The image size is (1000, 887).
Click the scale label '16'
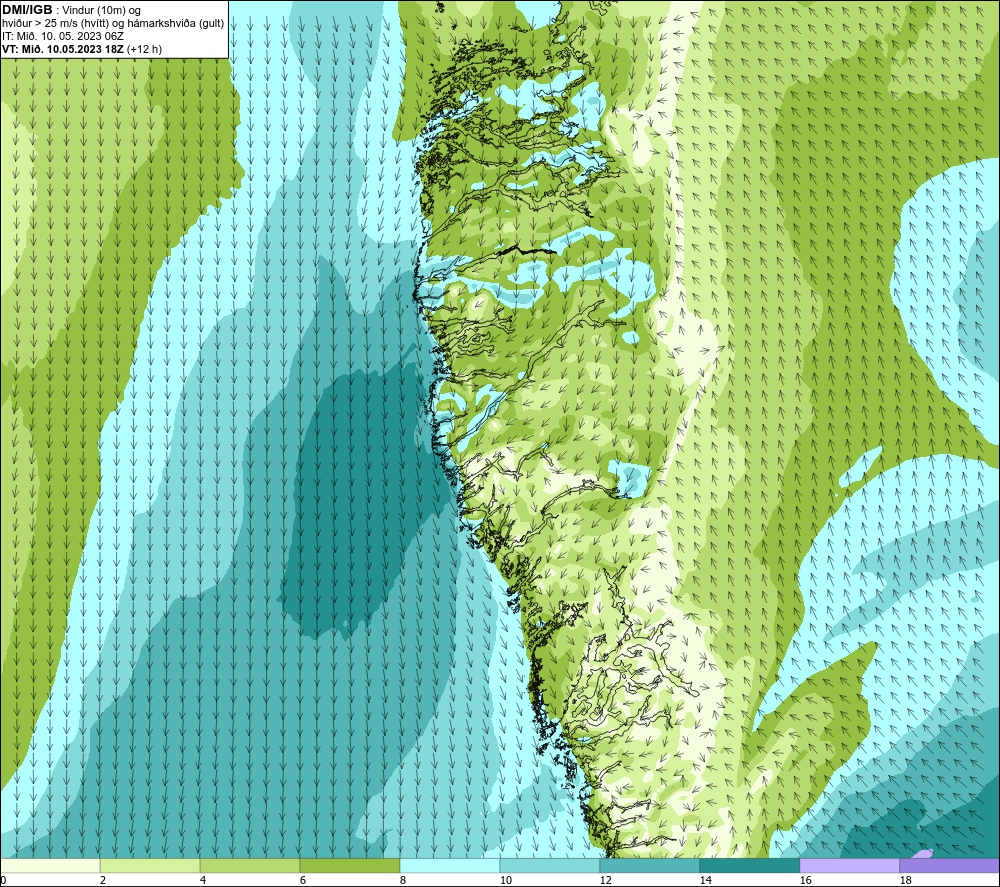(x=805, y=881)
